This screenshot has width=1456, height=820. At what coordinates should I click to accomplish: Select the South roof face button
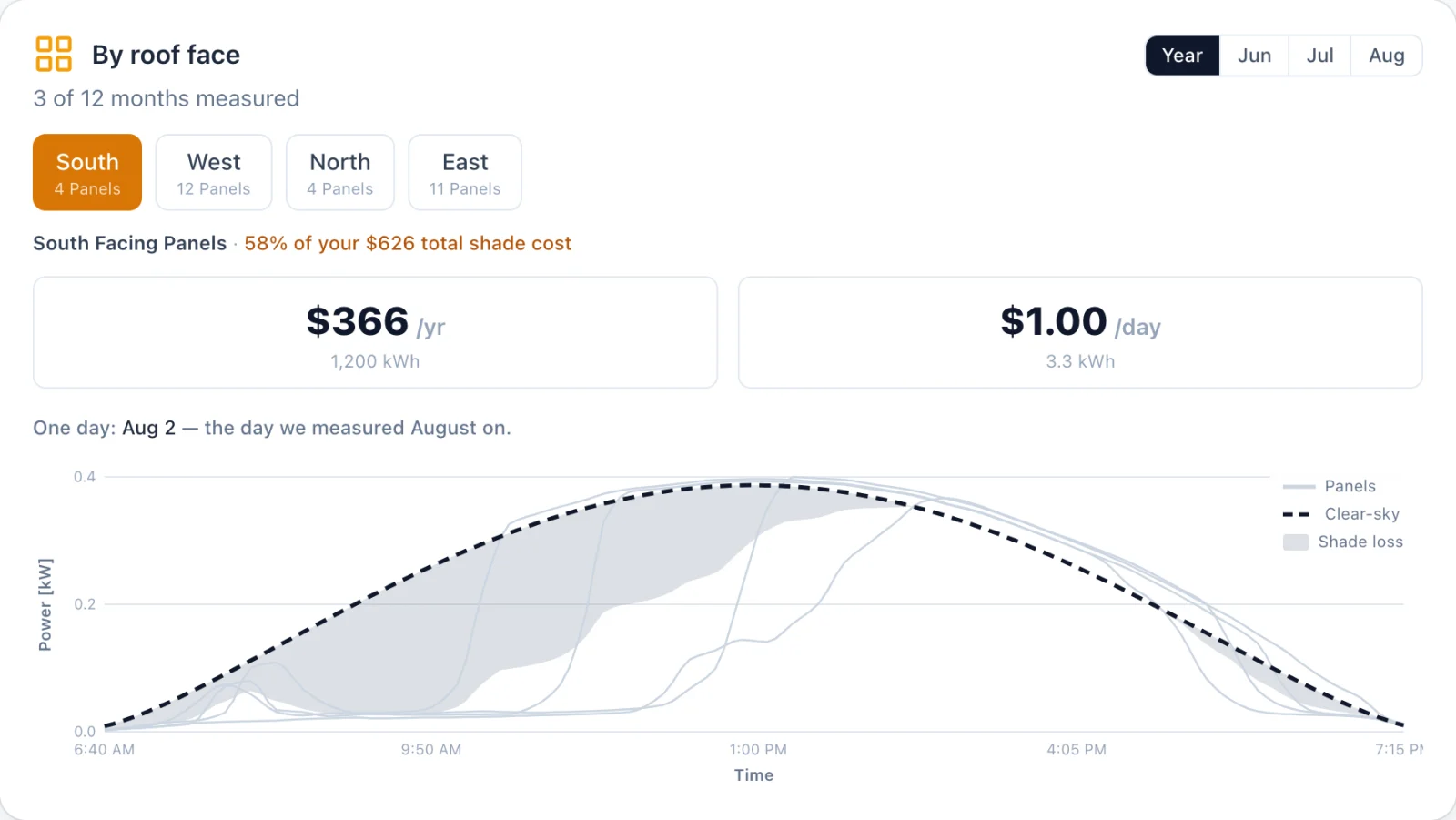pos(87,172)
